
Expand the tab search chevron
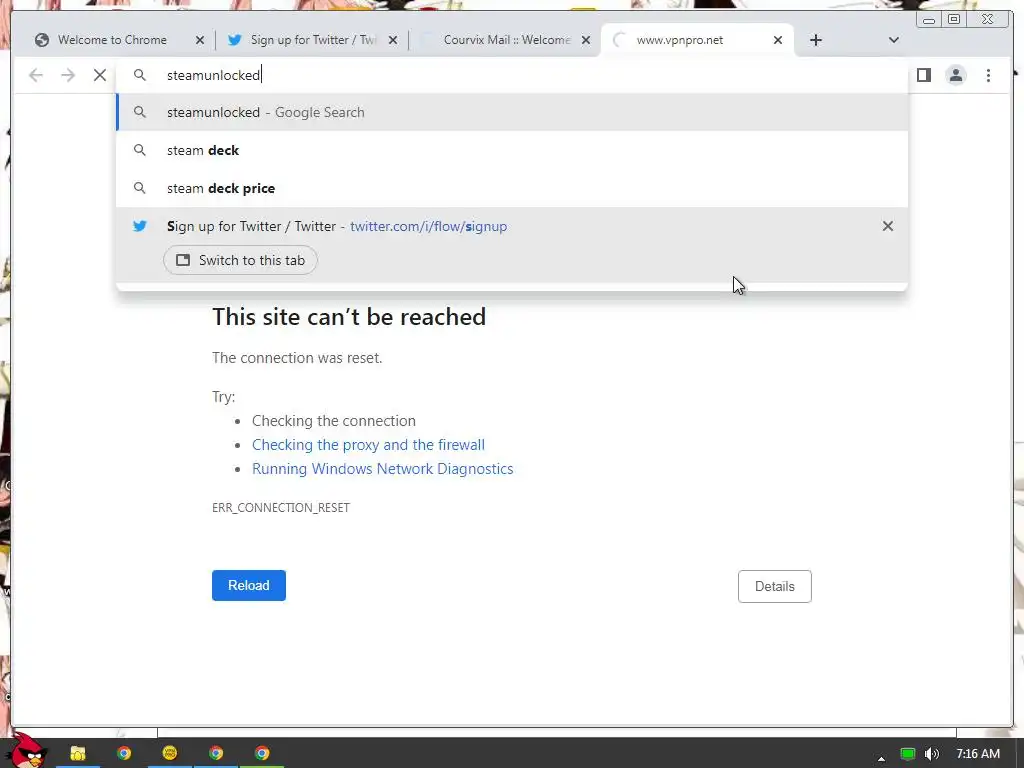point(893,40)
